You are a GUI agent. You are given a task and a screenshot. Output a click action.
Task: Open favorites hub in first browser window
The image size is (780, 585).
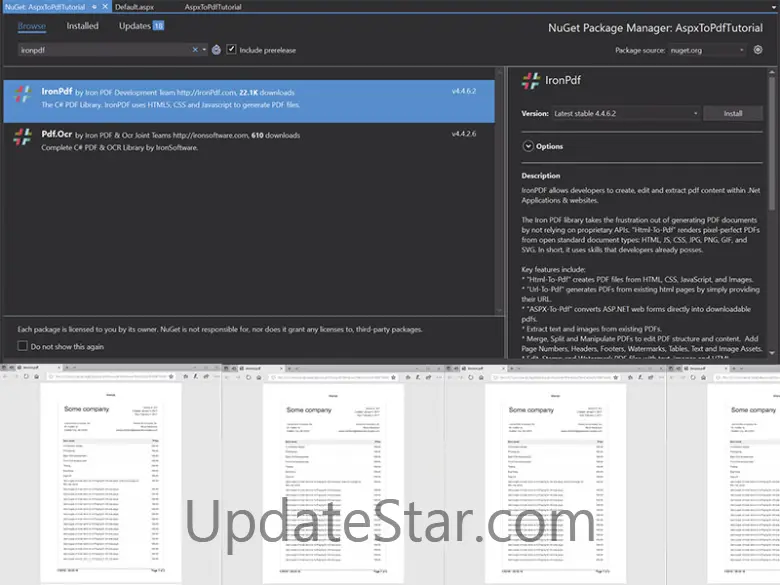[x=186, y=377]
